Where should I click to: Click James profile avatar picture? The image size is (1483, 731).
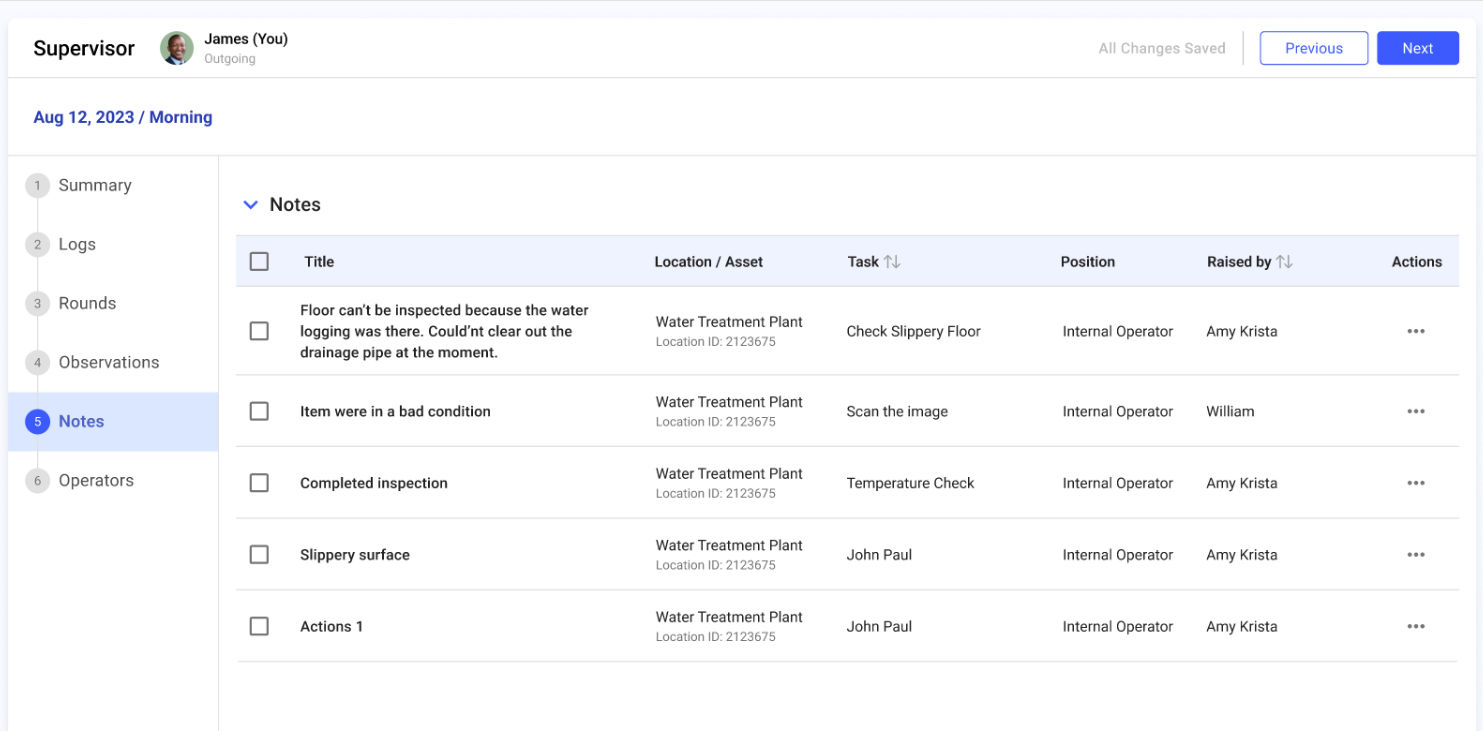[x=177, y=48]
